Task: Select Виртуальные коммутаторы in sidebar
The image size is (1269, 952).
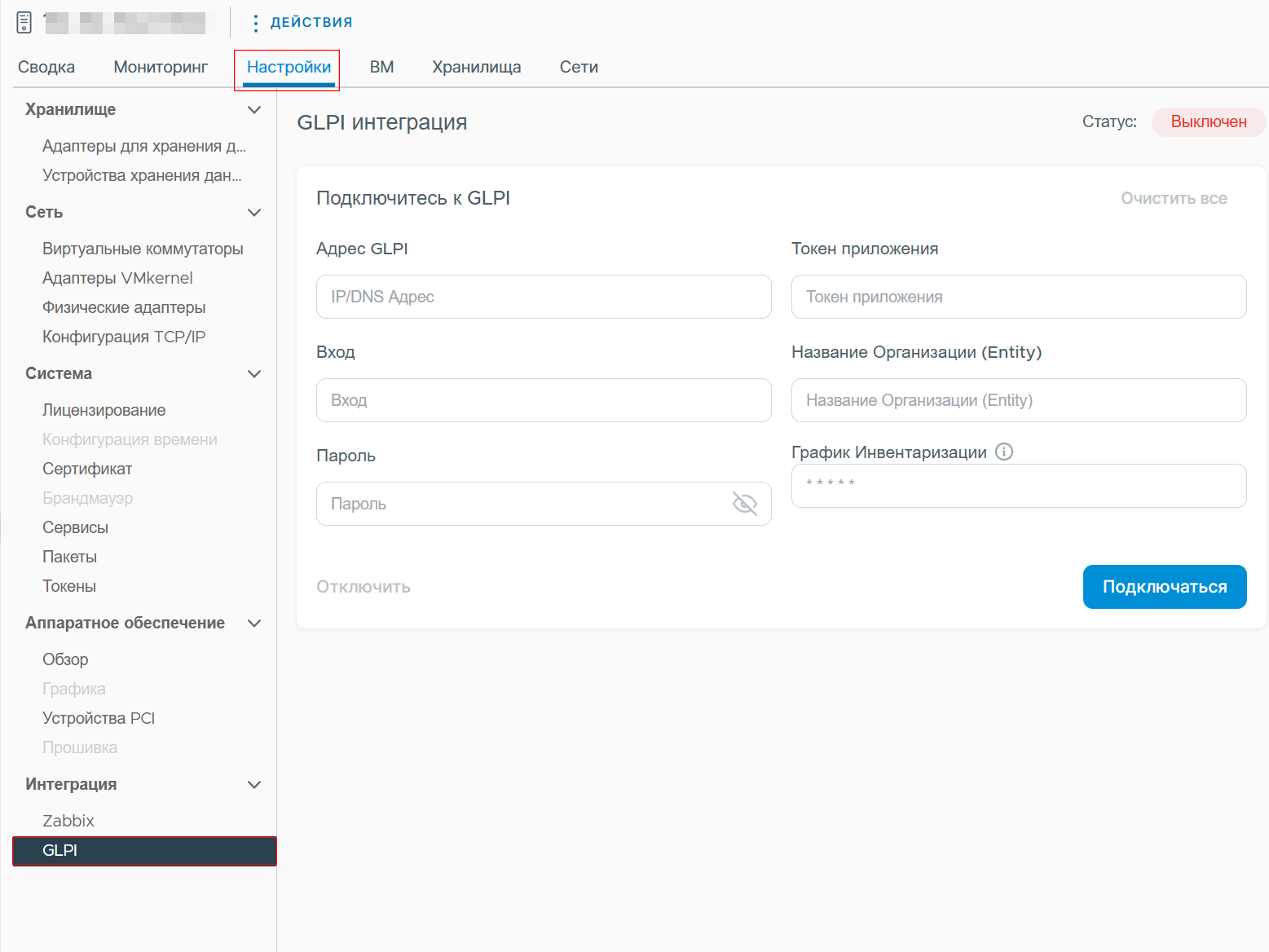Action: click(143, 249)
